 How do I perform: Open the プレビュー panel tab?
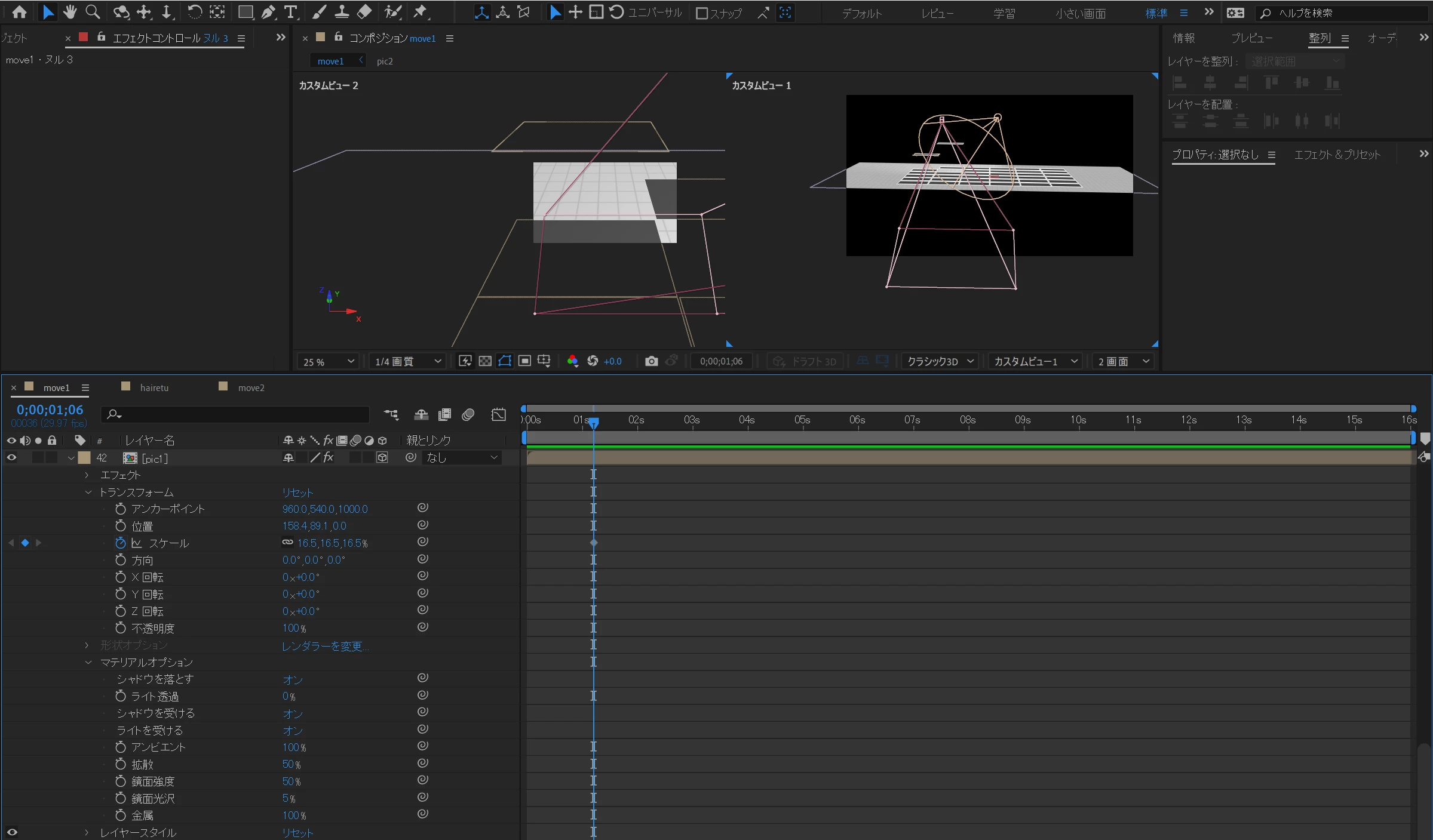[x=1251, y=38]
